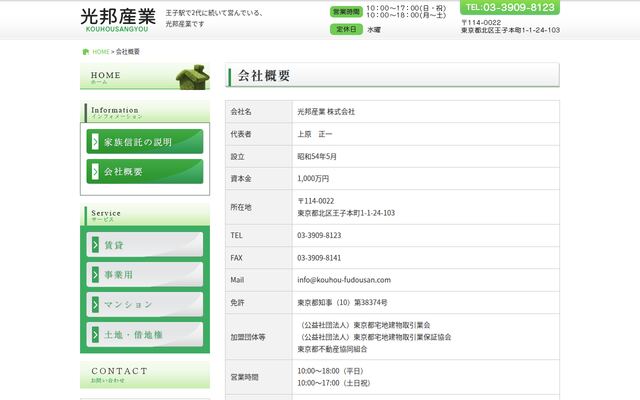The width and height of the screenshot is (640, 400).
Task: Click the 設立 row label
Action: click(x=238, y=156)
